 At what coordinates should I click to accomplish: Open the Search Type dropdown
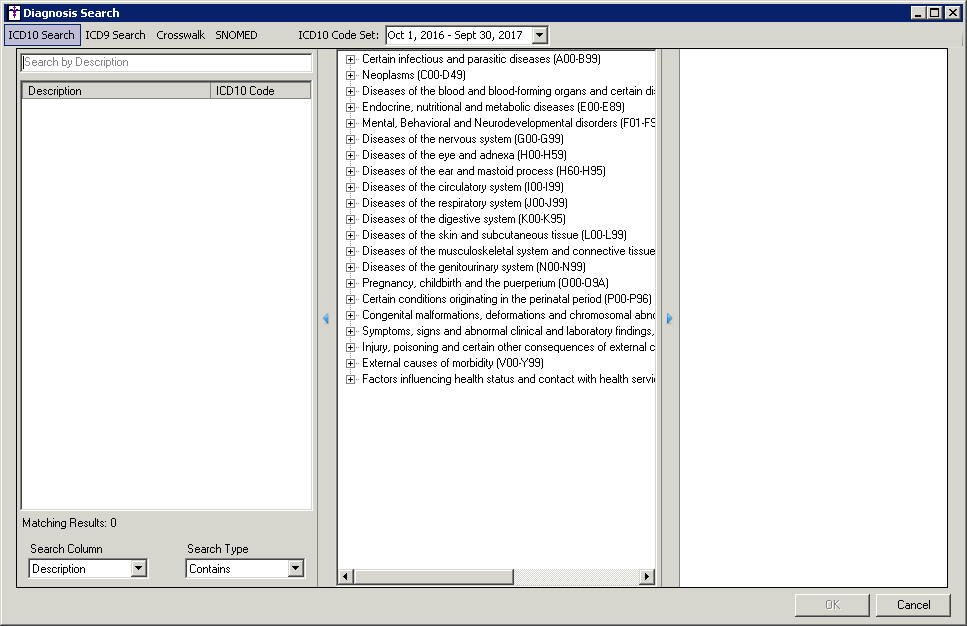click(x=295, y=569)
